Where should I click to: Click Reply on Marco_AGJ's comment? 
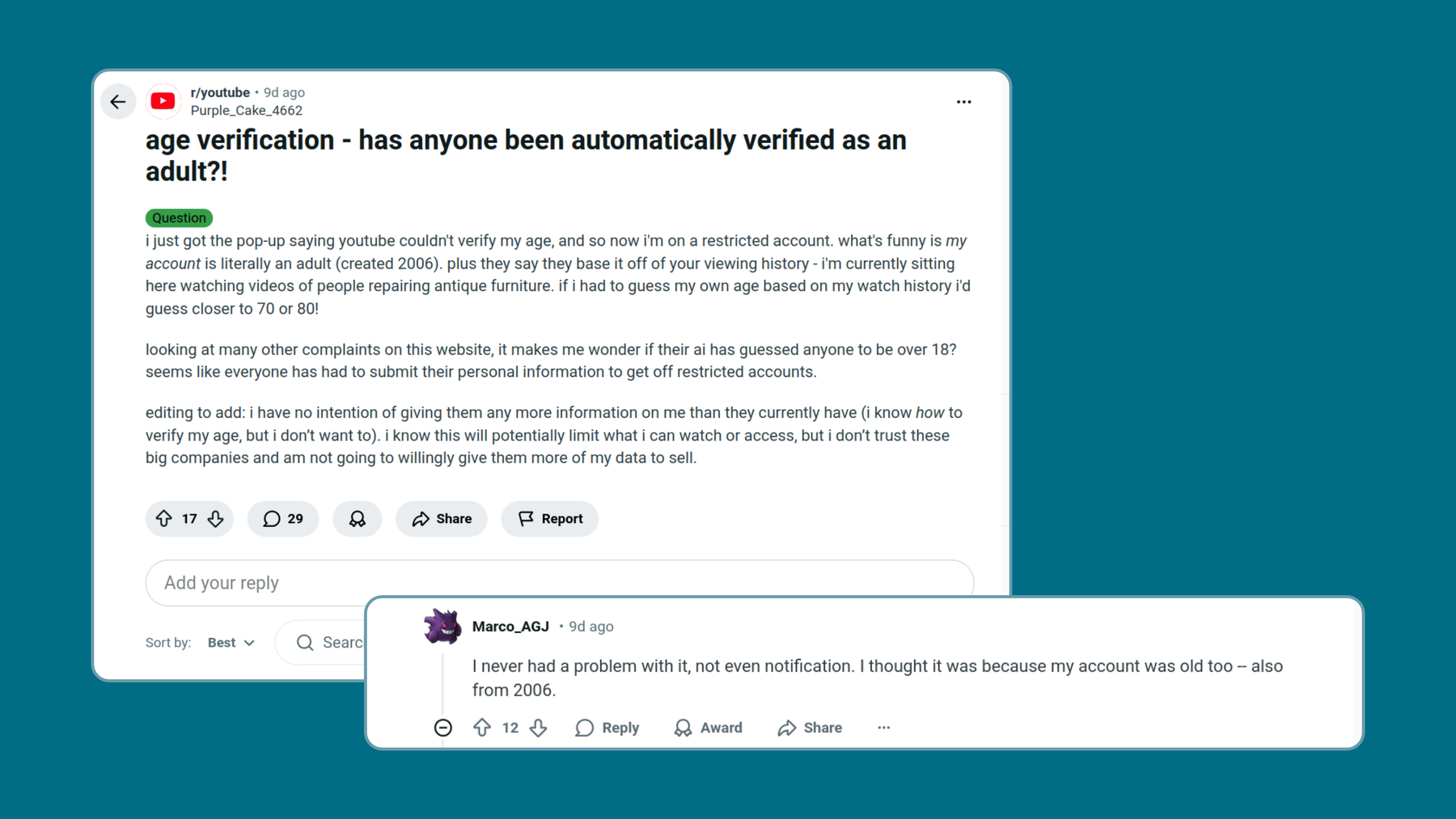pyautogui.click(x=607, y=728)
